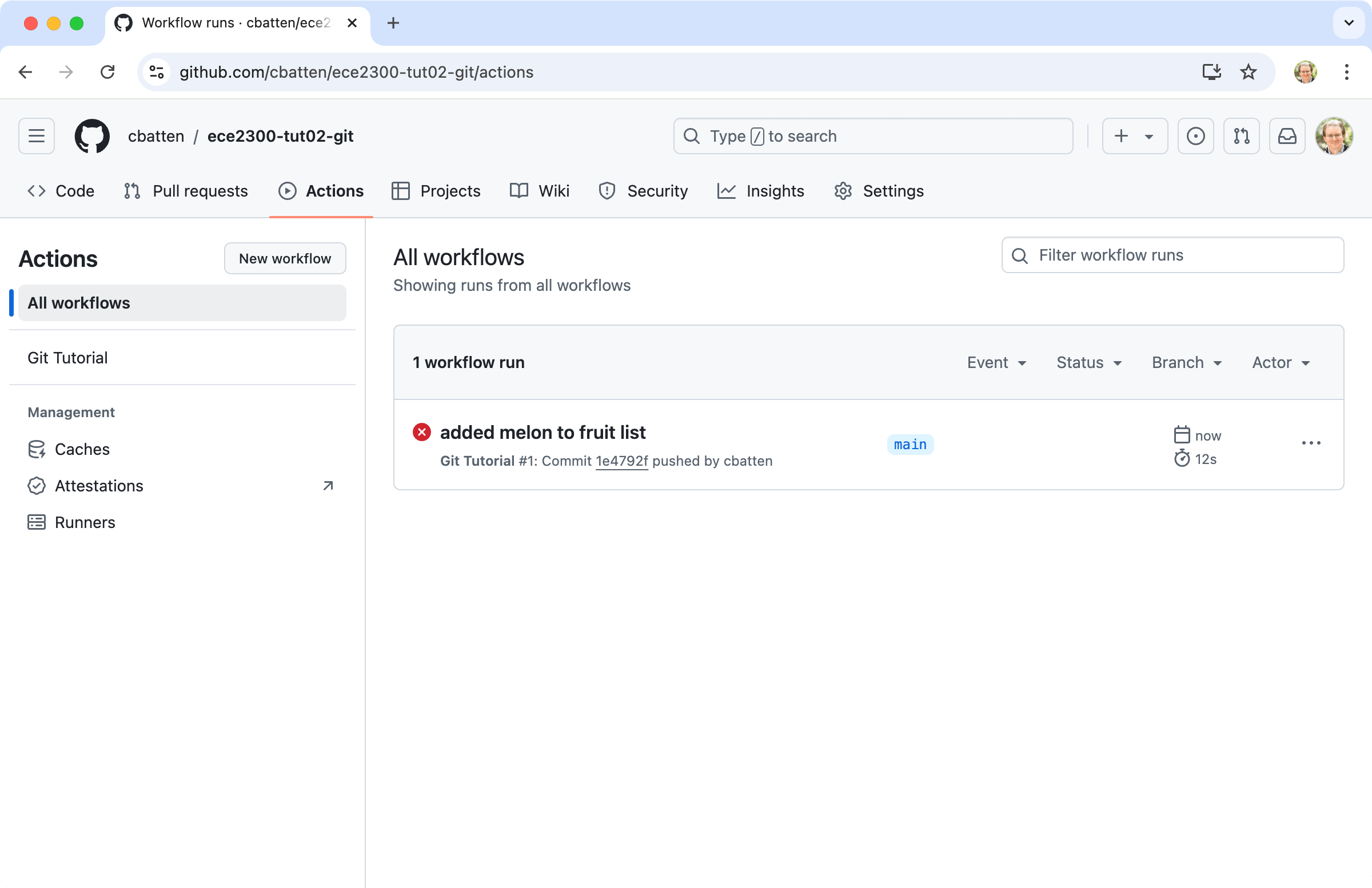
Task: Open the notifications inbox icon
Action: pyautogui.click(x=1287, y=136)
